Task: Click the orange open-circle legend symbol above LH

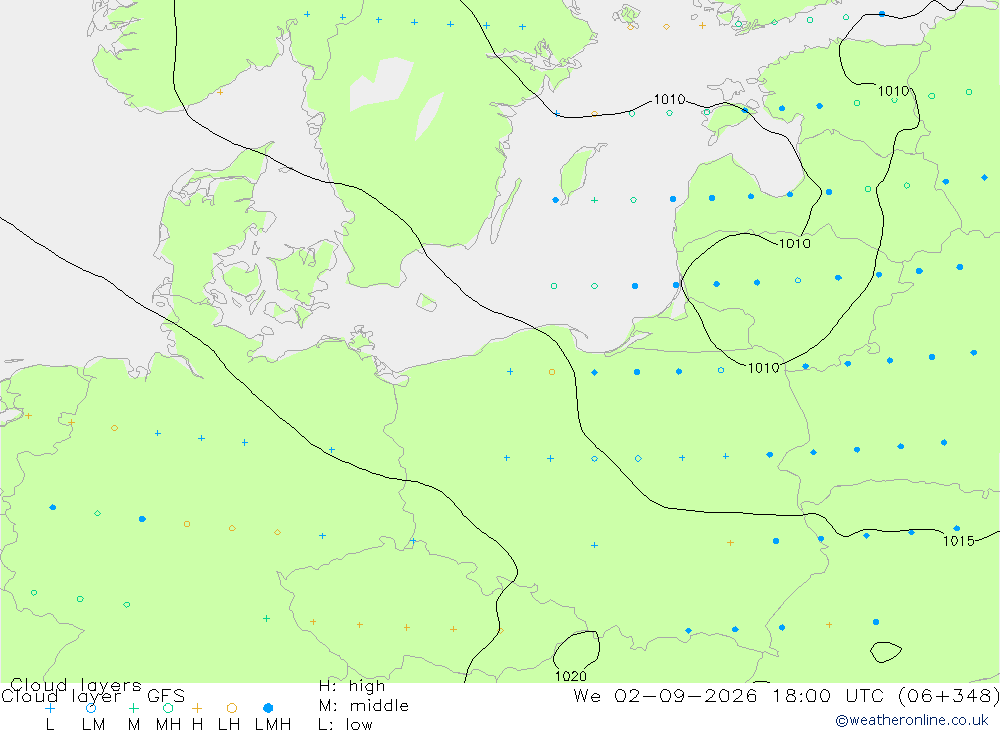Action: click(x=232, y=708)
